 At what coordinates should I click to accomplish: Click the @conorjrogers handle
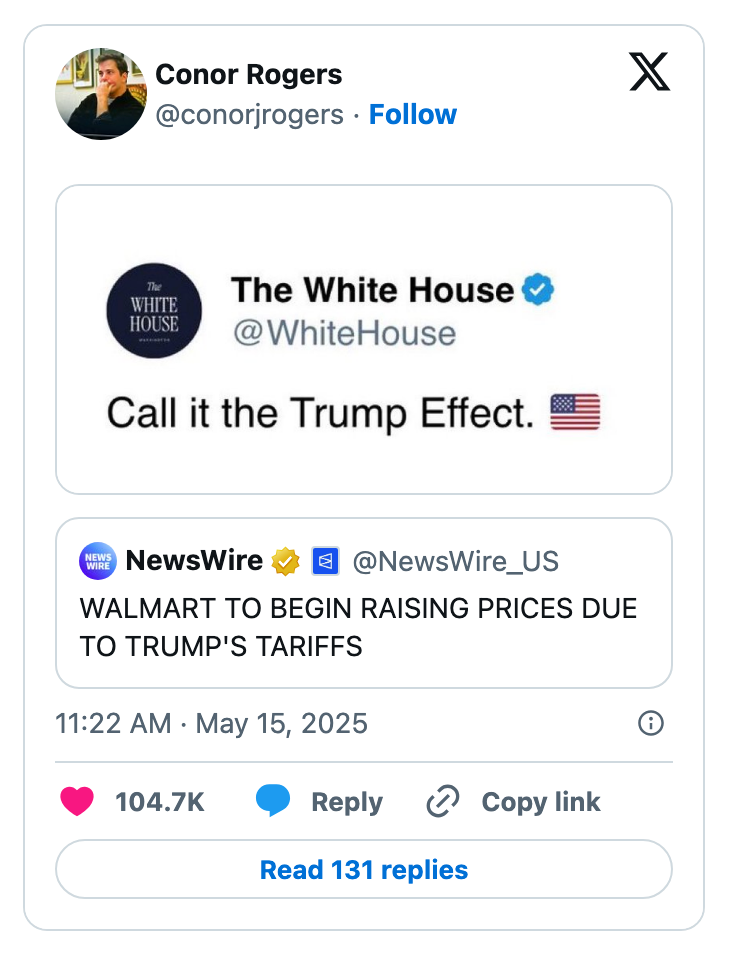248,114
